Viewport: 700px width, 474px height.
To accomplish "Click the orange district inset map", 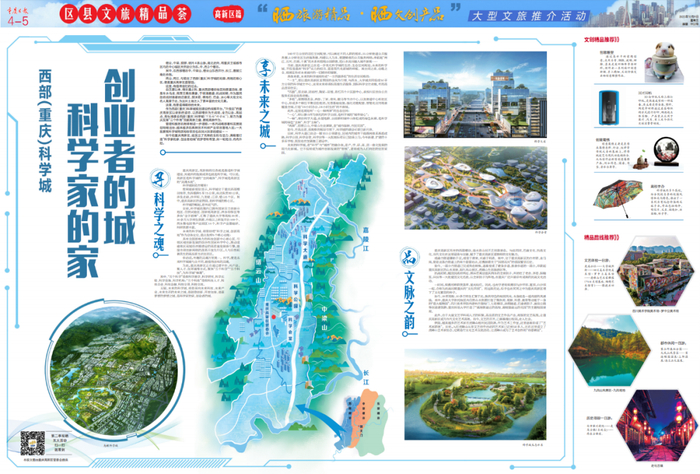I will [x=362, y=422].
